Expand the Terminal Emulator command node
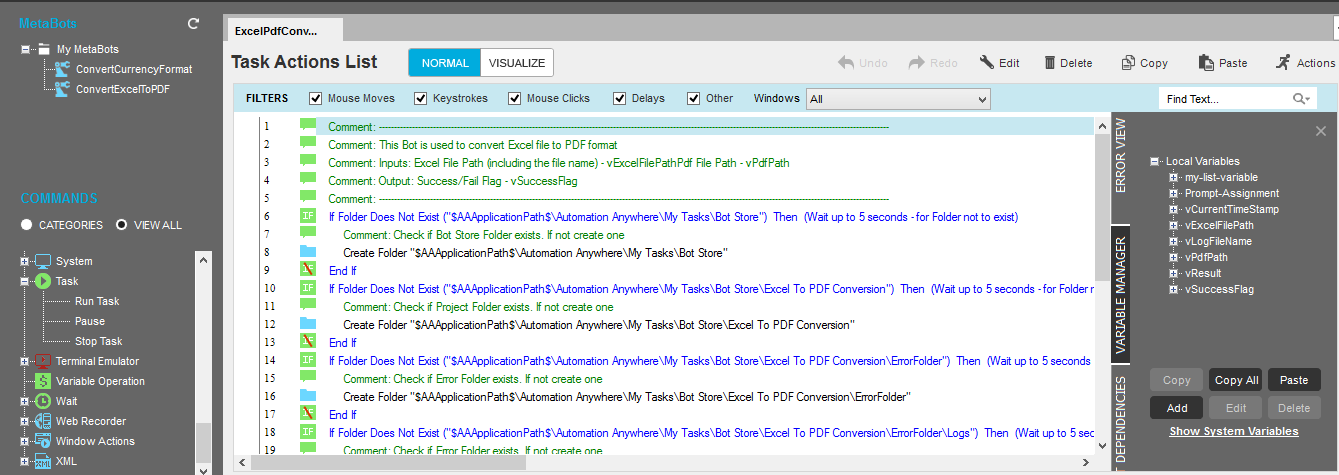This screenshot has width=1339, height=475. 25,361
